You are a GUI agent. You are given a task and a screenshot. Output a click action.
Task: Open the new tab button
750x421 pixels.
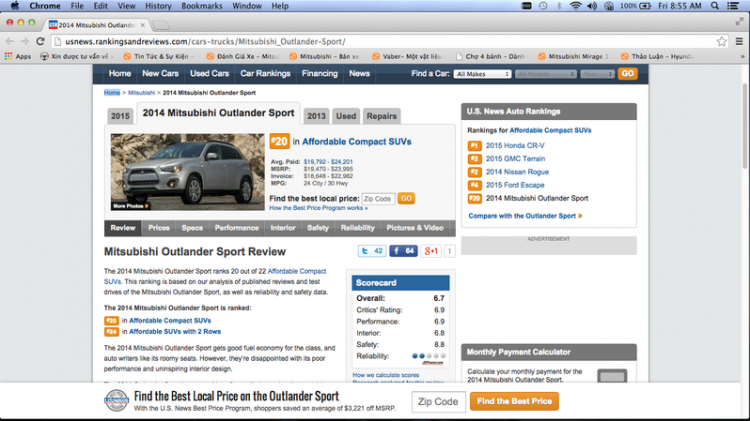tap(161, 25)
